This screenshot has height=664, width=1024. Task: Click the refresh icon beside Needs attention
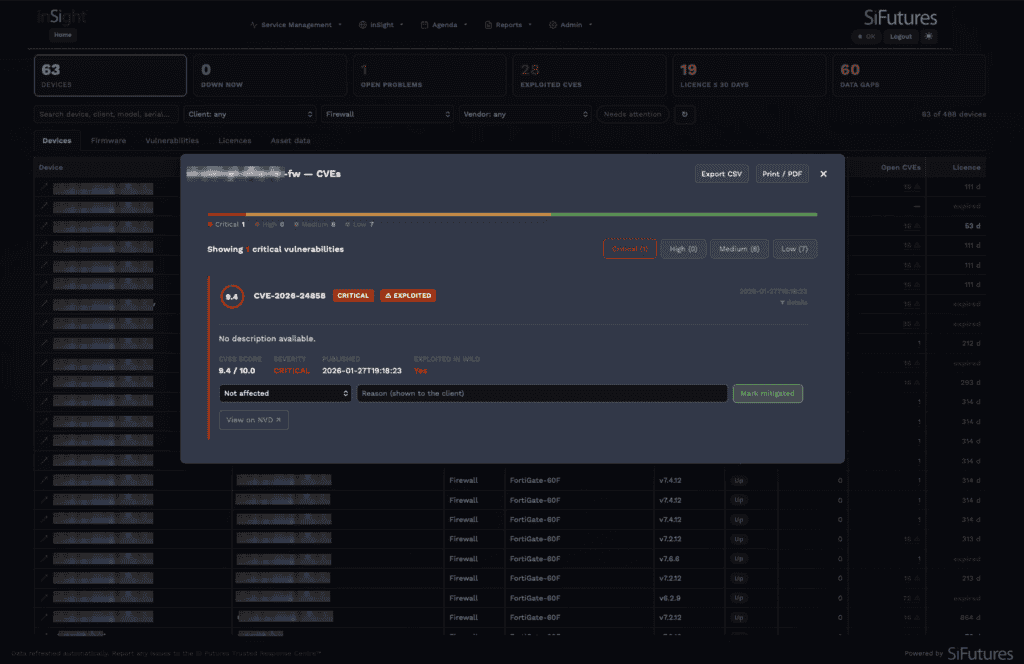pyautogui.click(x=684, y=114)
